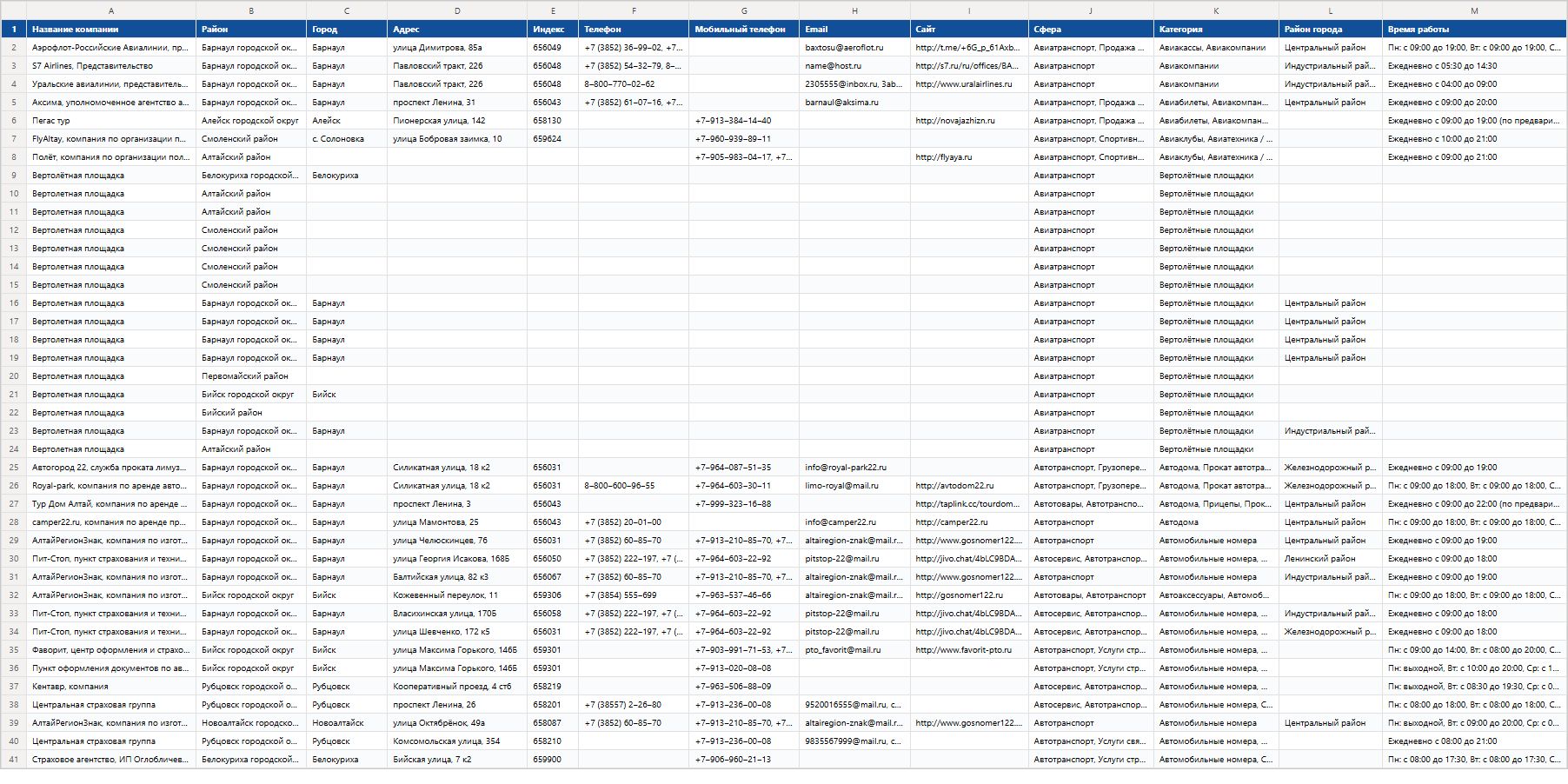Select address 'улица Мамонтова, 25'
Image resolution: width=1568 pixels, height=784 pixels.
click(457, 522)
